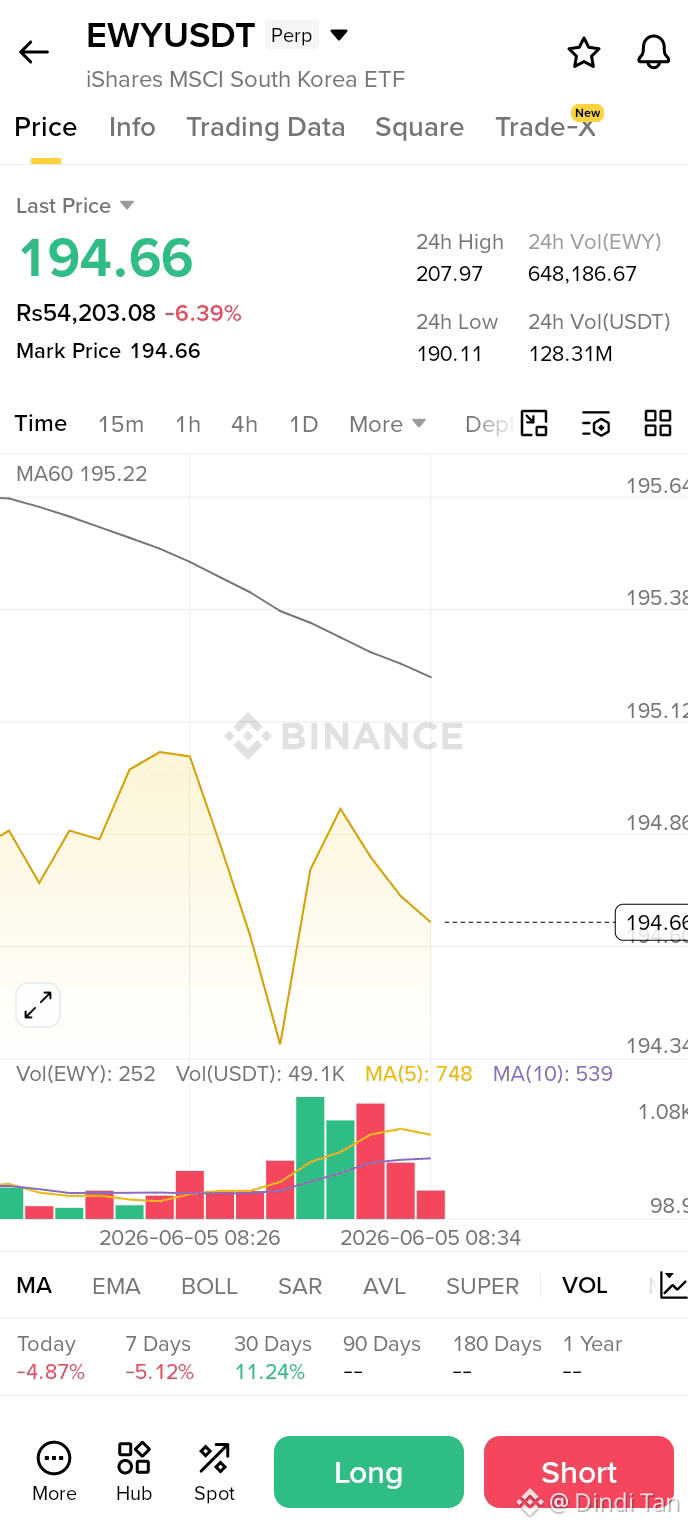This screenshot has width=688, height=1528.
Task: Expand the EWYUSDT pair selector arrow
Action: click(339, 35)
